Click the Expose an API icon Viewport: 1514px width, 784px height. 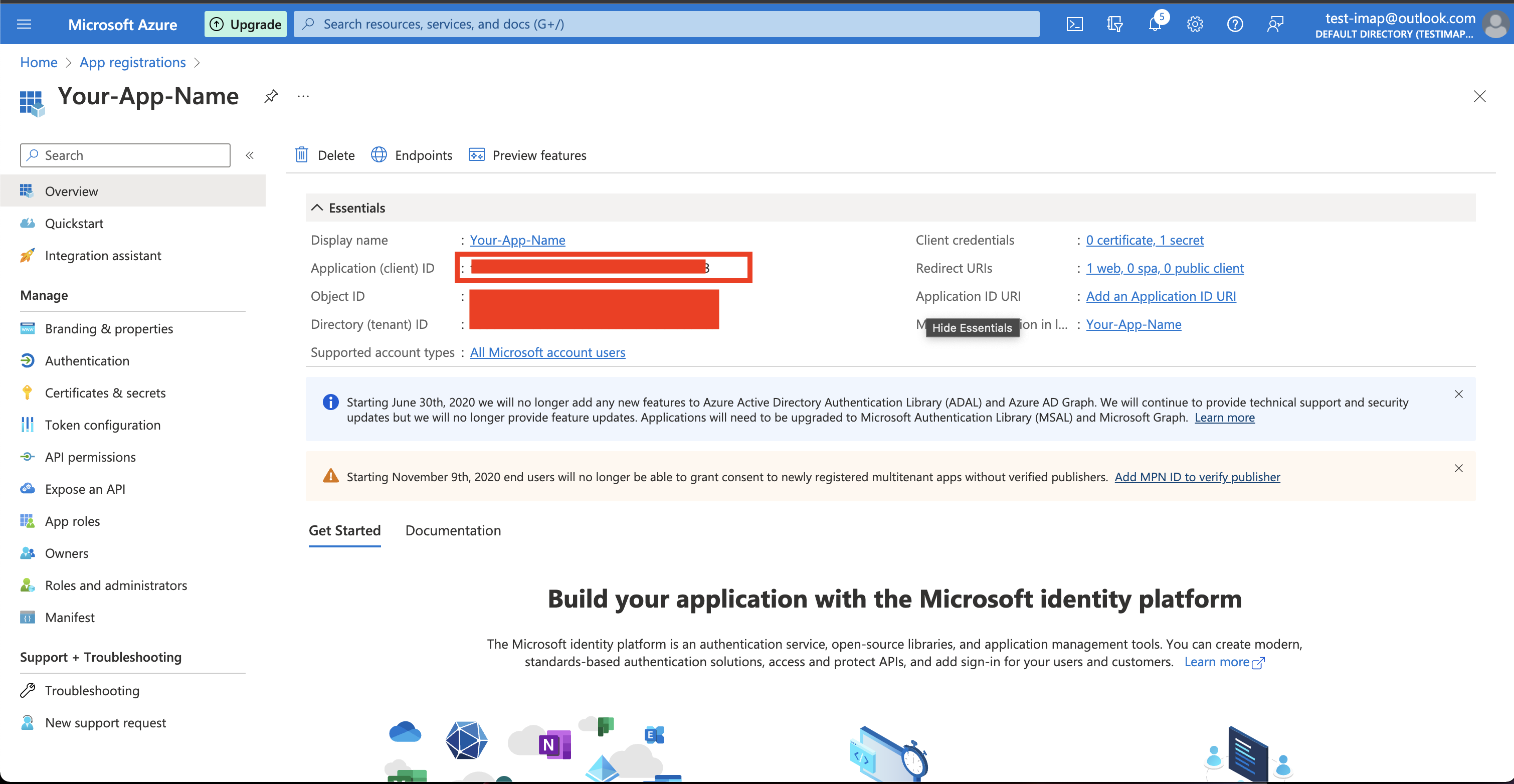(27, 488)
